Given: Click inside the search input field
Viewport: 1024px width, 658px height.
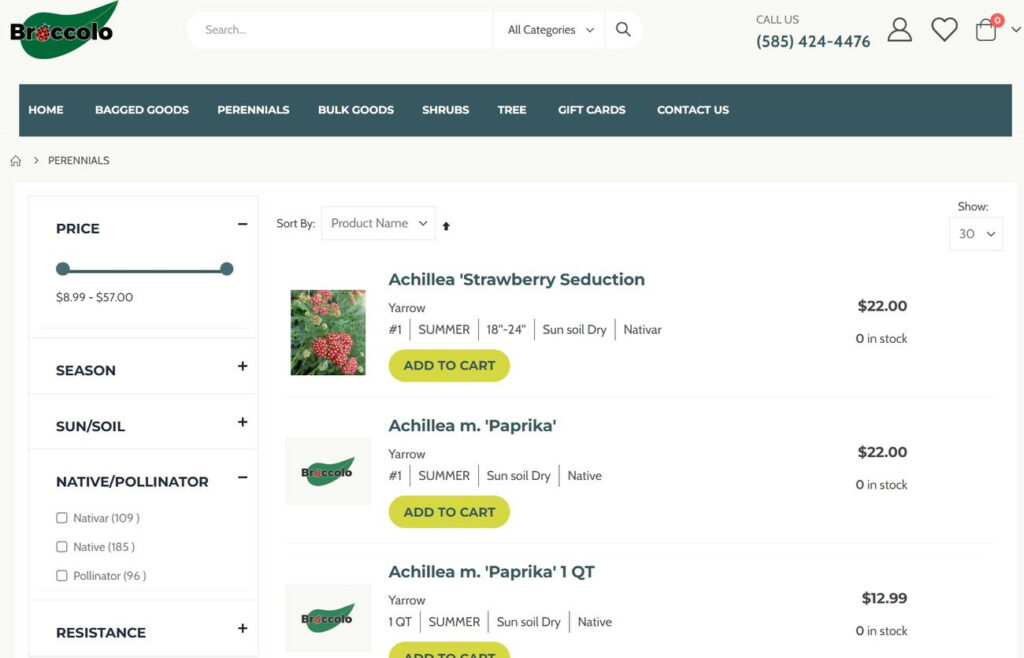Looking at the screenshot, I should click(340, 30).
